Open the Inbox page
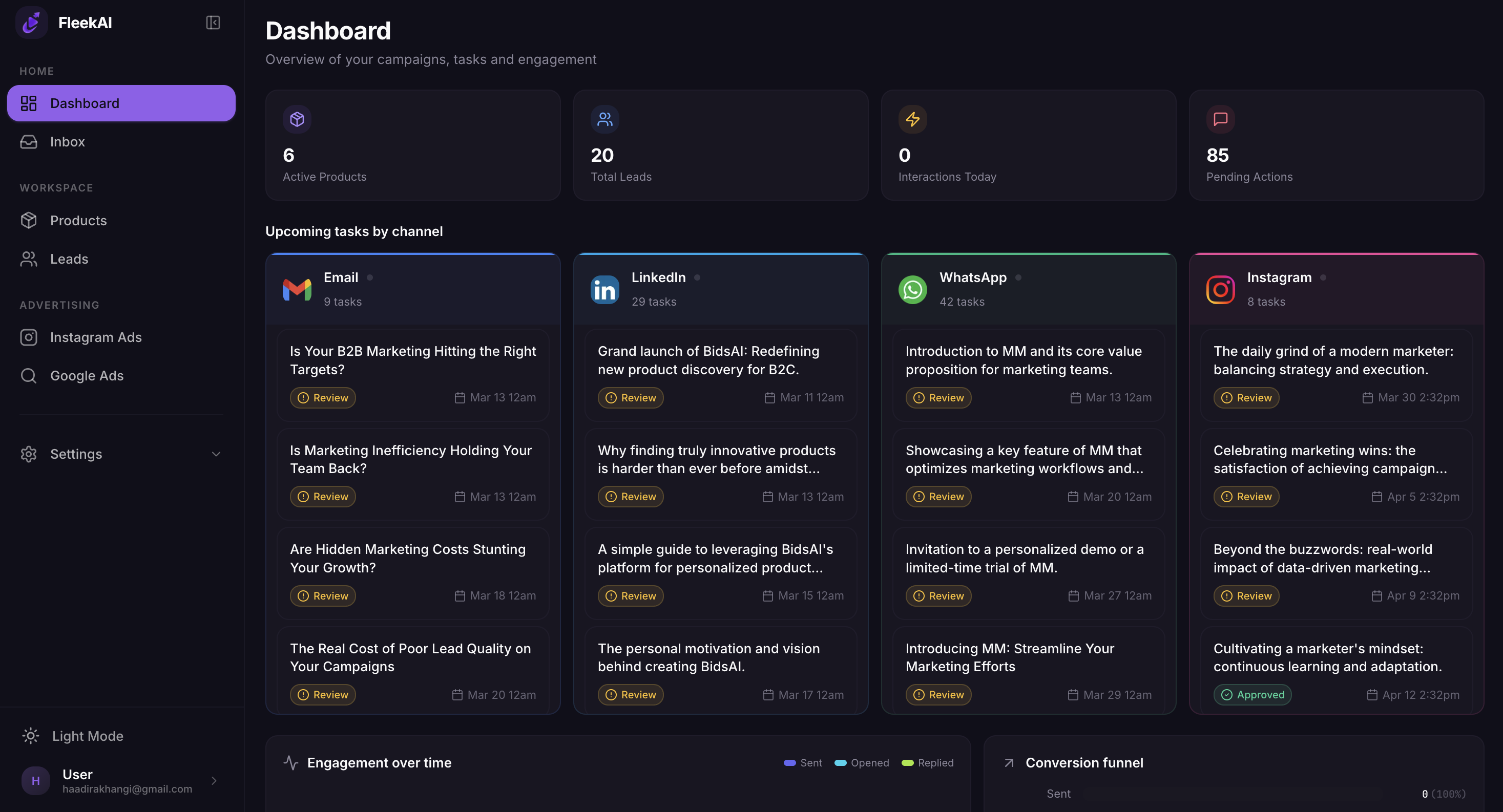The image size is (1503, 812). (121, 142)
